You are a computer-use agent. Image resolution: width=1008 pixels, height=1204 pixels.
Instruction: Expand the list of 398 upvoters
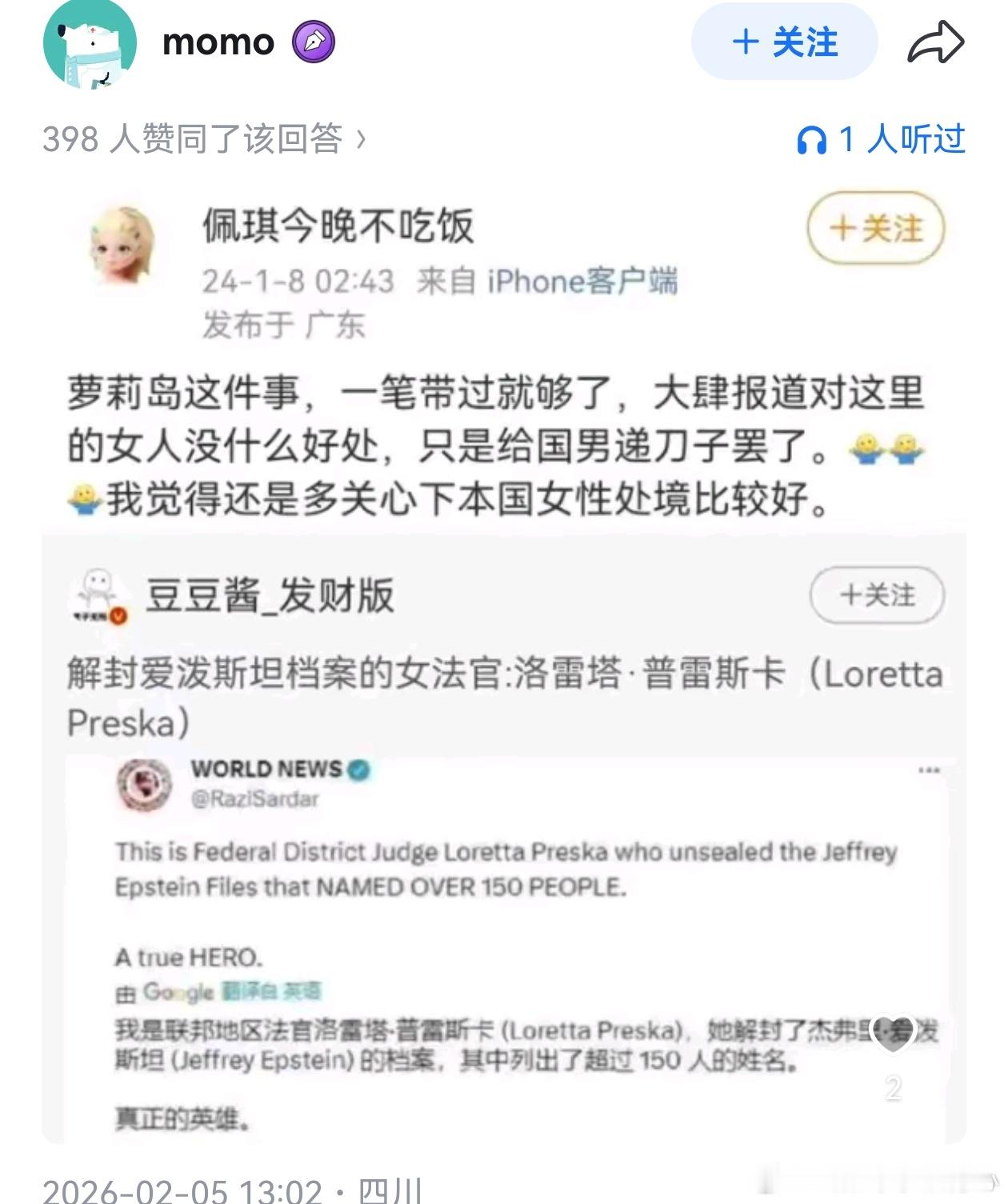205,139
